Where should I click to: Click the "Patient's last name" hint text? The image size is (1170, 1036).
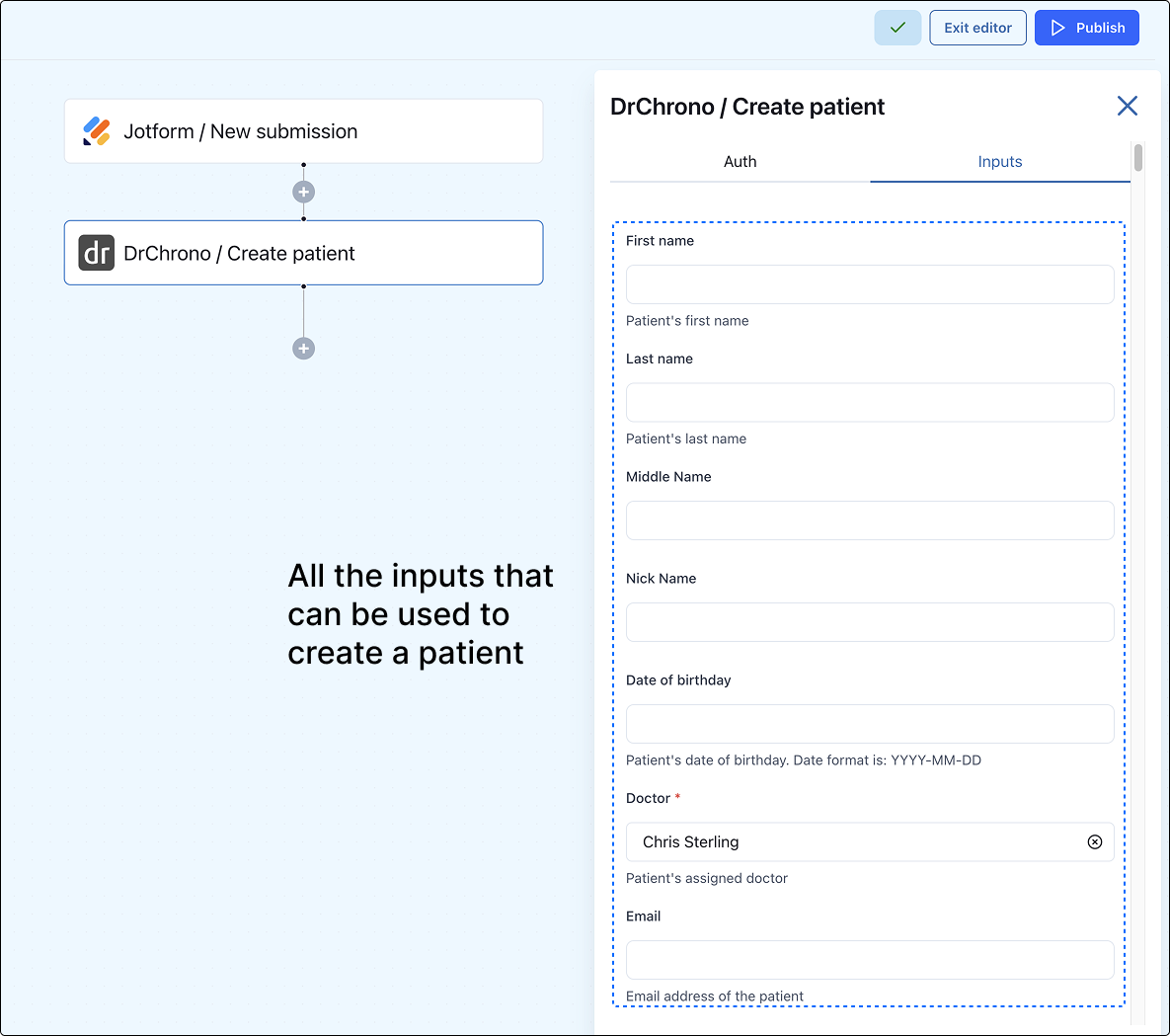click(686, 438)
